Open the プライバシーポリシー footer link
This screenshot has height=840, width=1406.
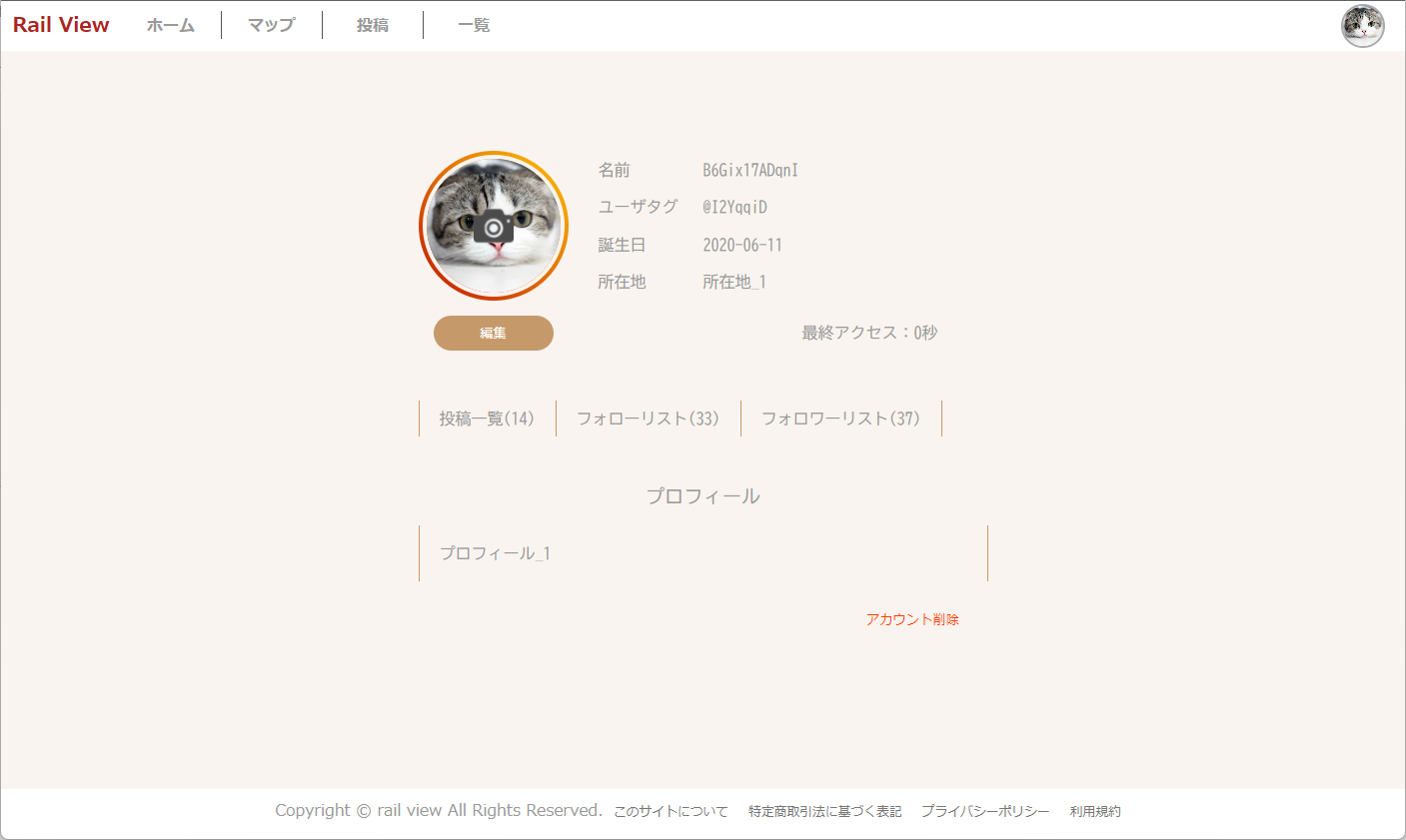(985, 812)
